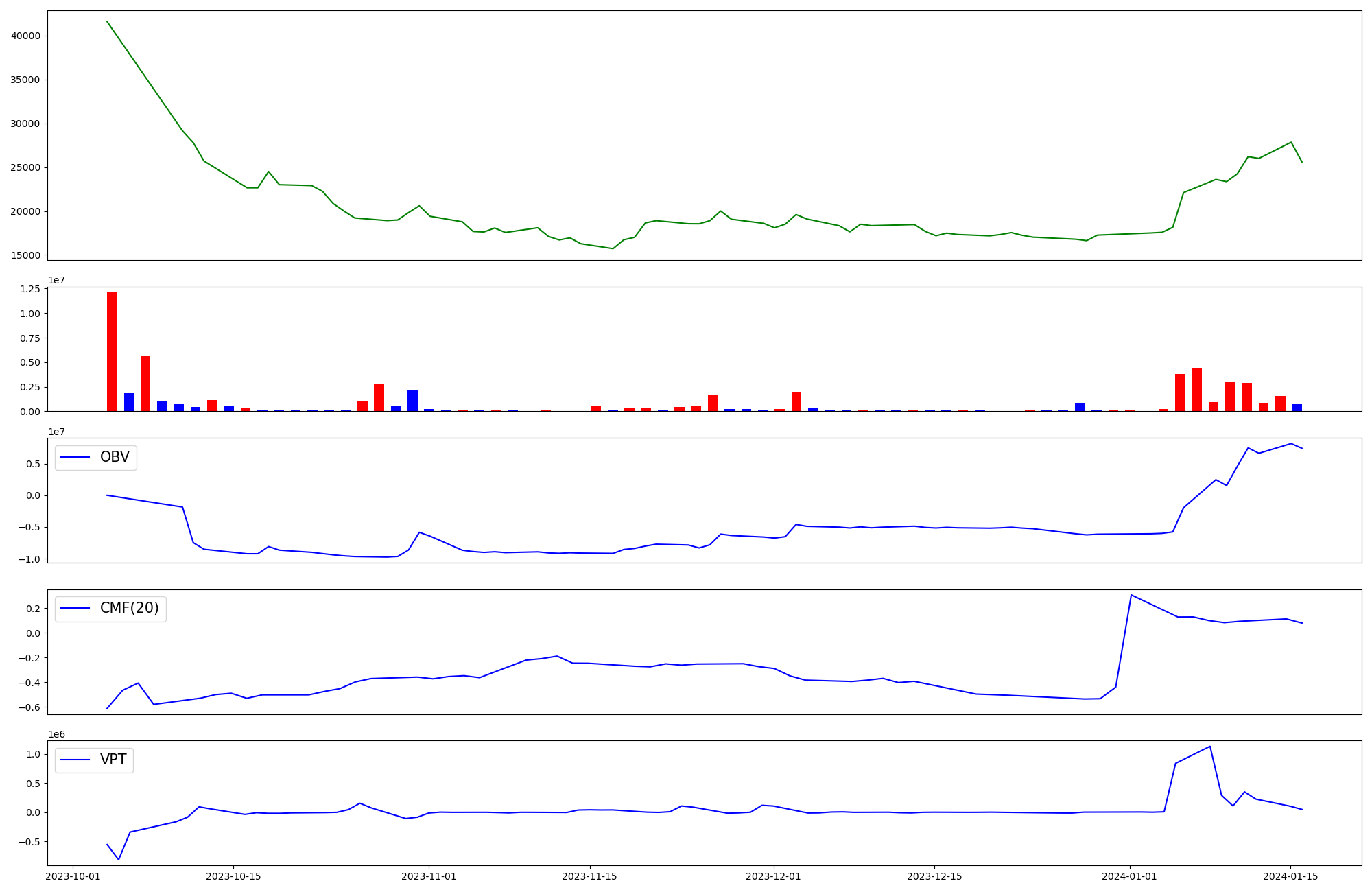Click the 0.2 tick on CMF axis

pos(33,609)
